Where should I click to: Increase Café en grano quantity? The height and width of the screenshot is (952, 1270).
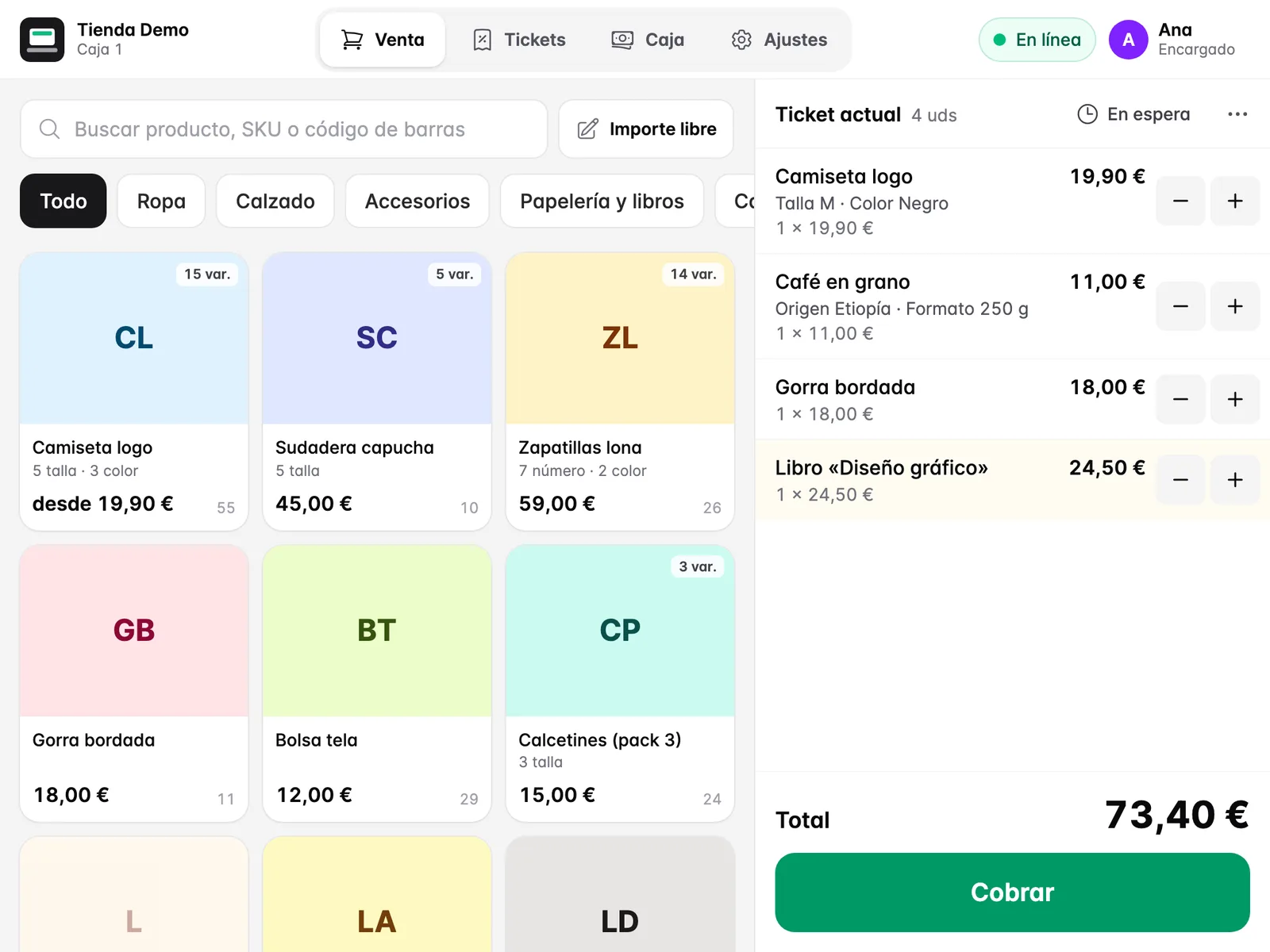(1235, 306)
